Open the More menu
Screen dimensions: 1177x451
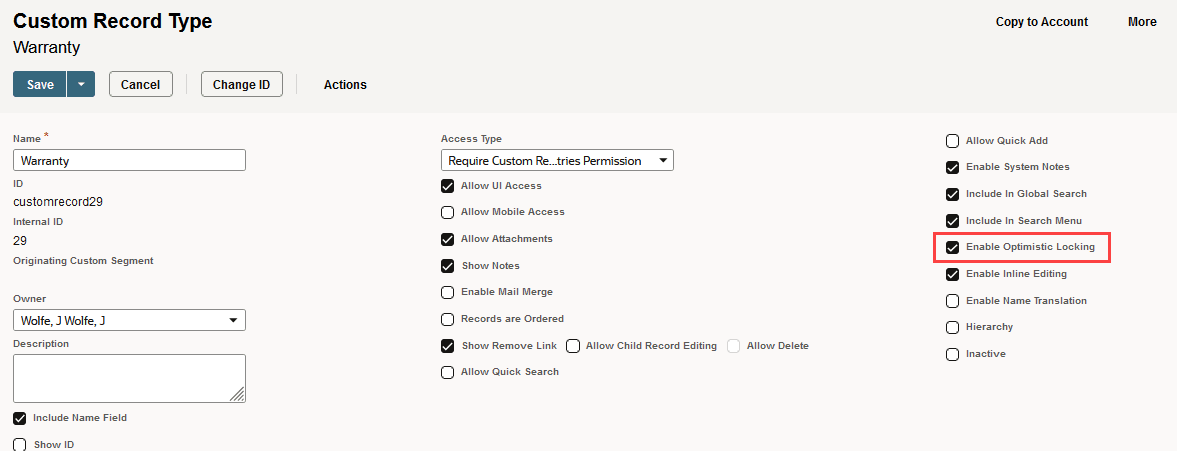point(1142,22)
